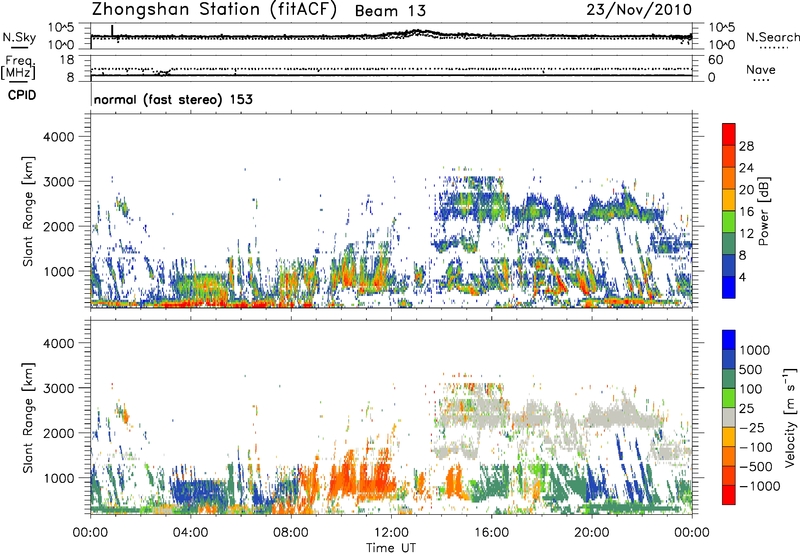Image resolution: width=800 pixels, height=554 pixels.
Task: Click the "normal (fast stereo) 153" text
Action: coord(173,99)
